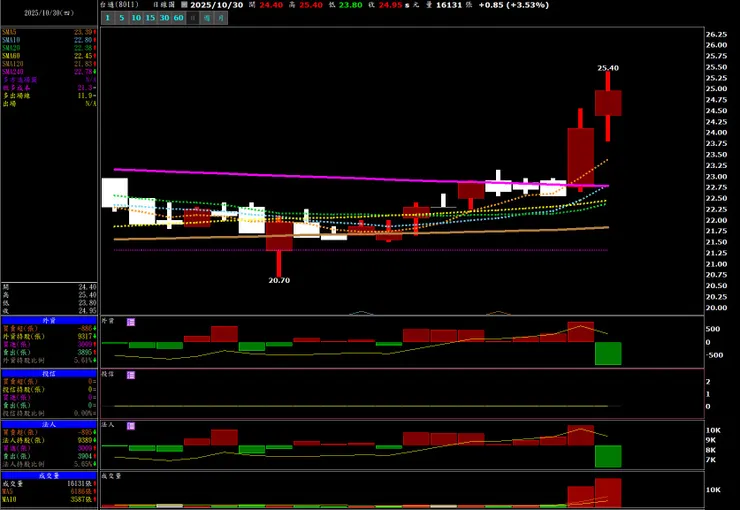Screen dimensions: 740x510
Task: Select the 5-minute timeframe button
Action: [122, 18]
